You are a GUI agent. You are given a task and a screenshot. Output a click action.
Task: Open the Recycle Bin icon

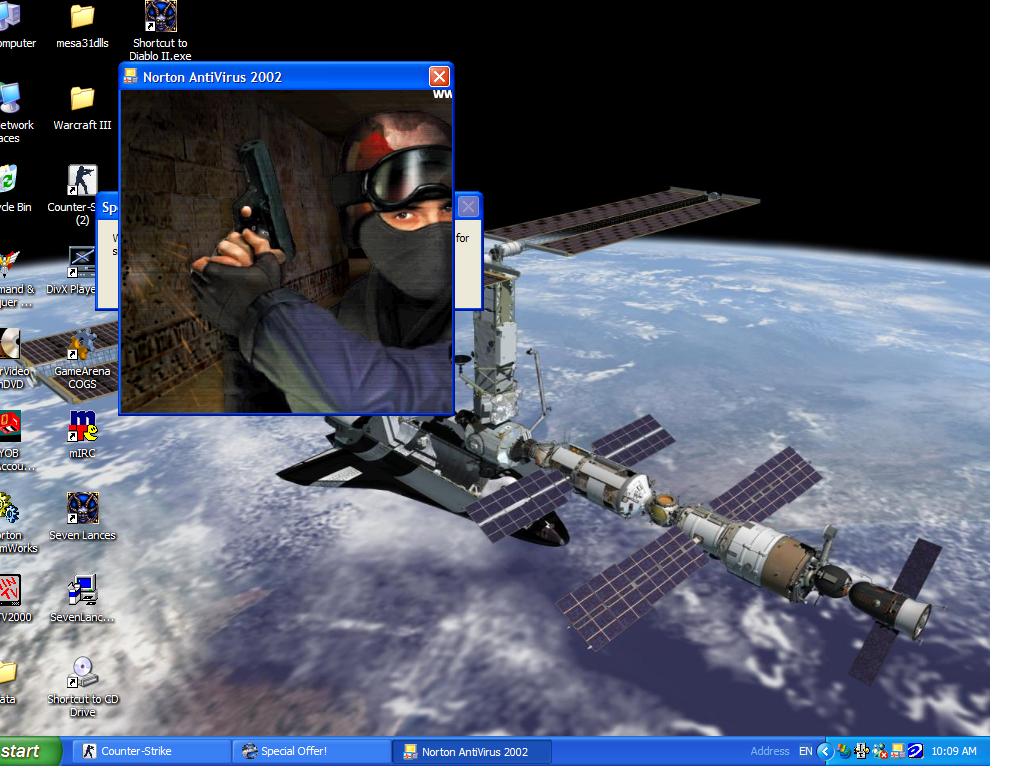click(x=13, y=189)
